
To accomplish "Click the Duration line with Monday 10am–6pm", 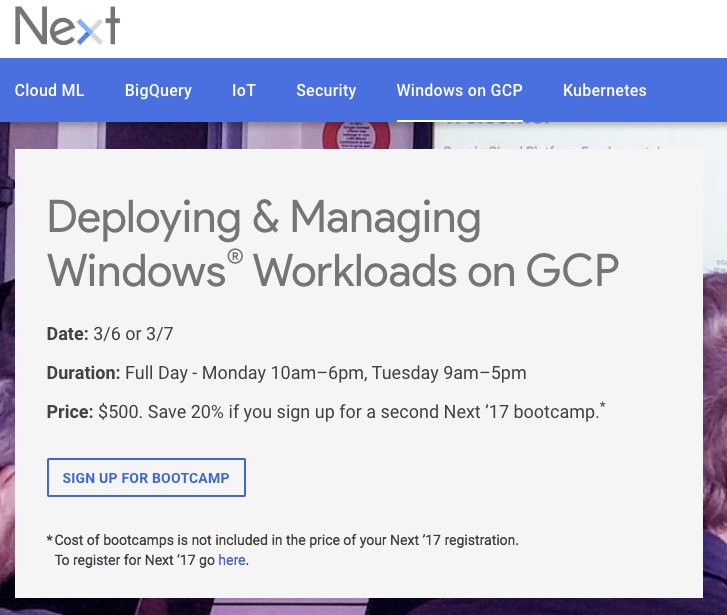I will click(x=287, y=373).
